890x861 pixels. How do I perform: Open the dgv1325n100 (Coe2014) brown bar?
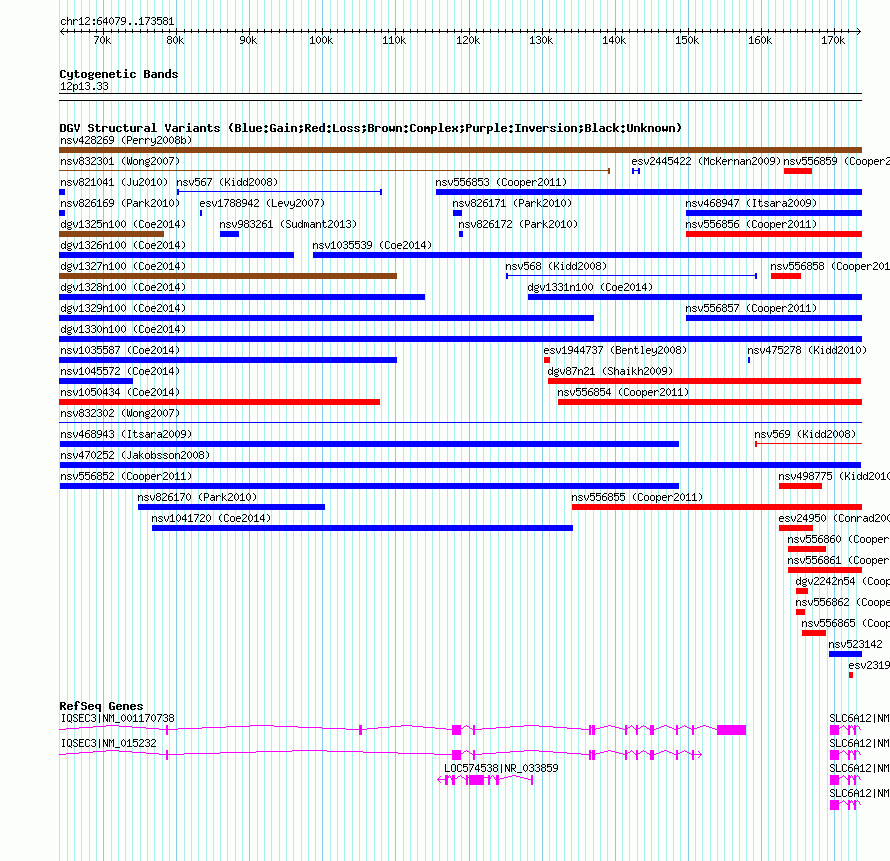111,234
